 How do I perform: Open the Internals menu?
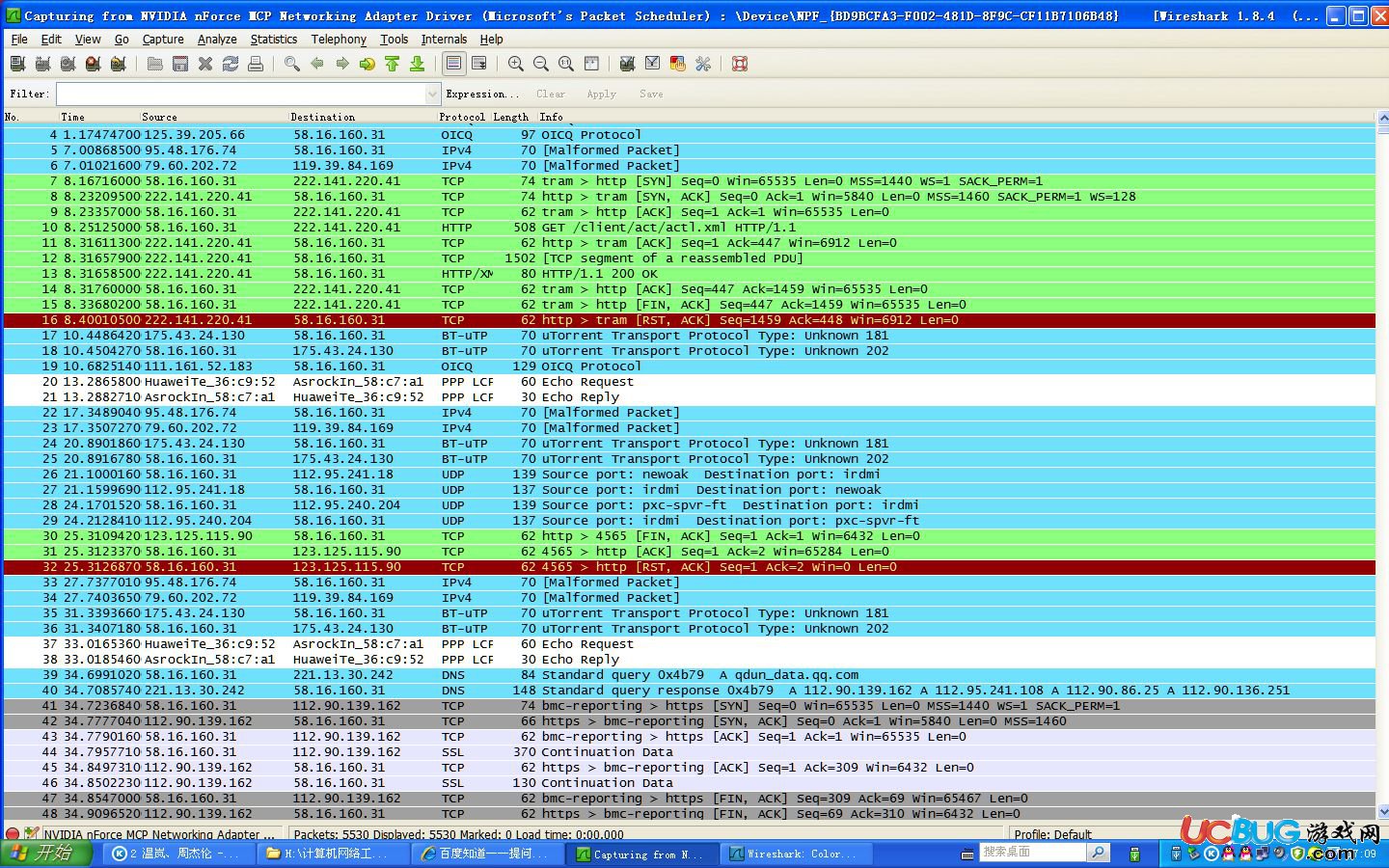point(444,40)
